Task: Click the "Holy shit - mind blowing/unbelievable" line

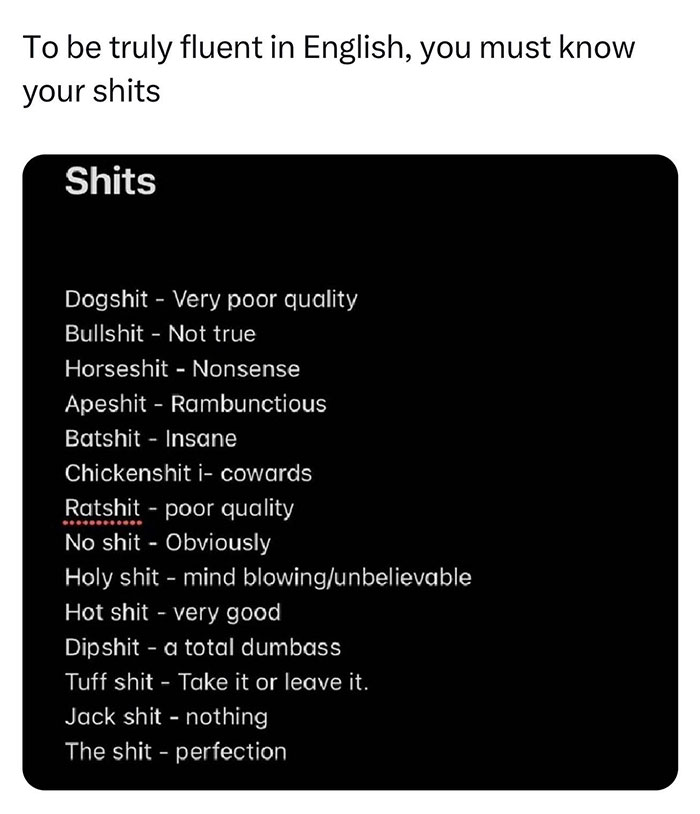Action: (268, 578)
